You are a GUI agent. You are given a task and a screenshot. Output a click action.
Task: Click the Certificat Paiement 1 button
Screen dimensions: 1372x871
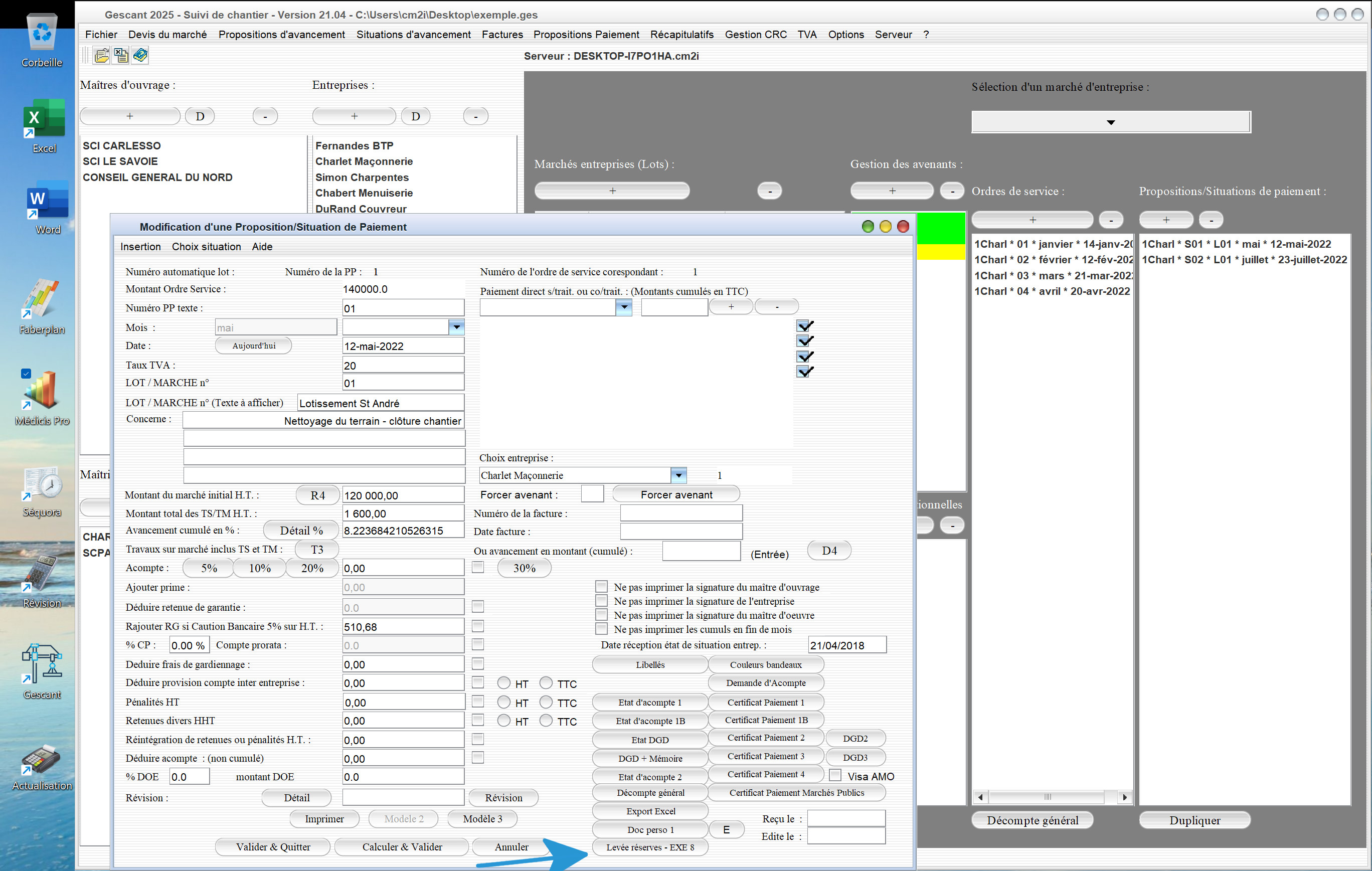(x=766, y=703)
